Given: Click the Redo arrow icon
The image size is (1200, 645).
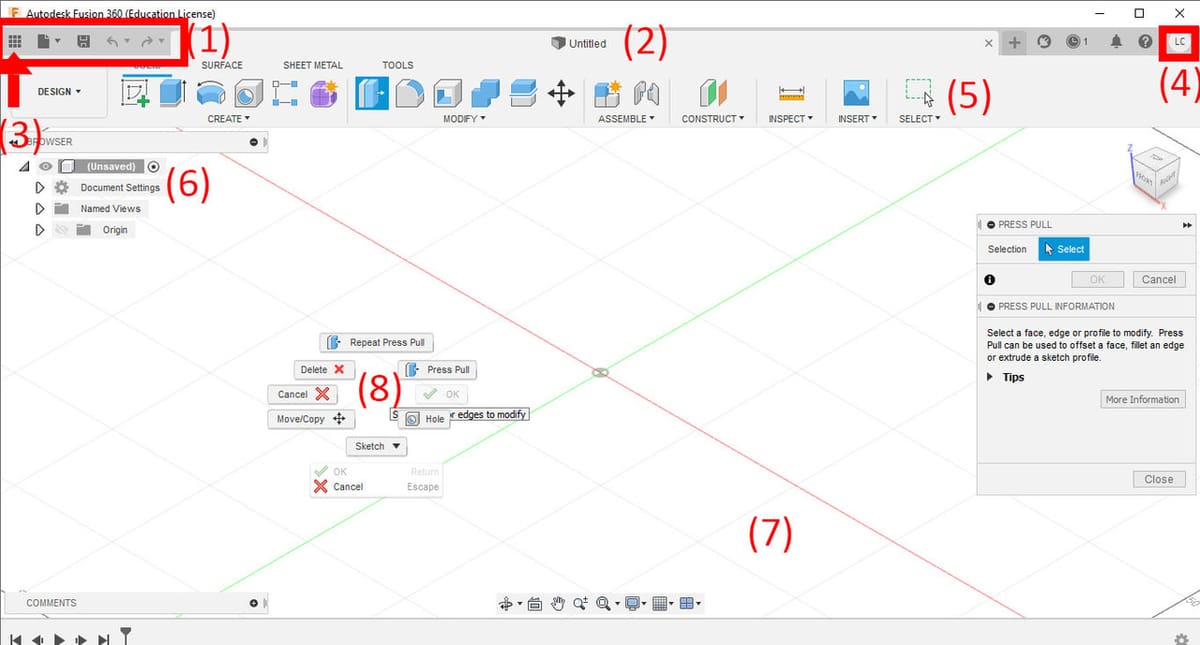Looking at the screenshot, I should 147,42.
